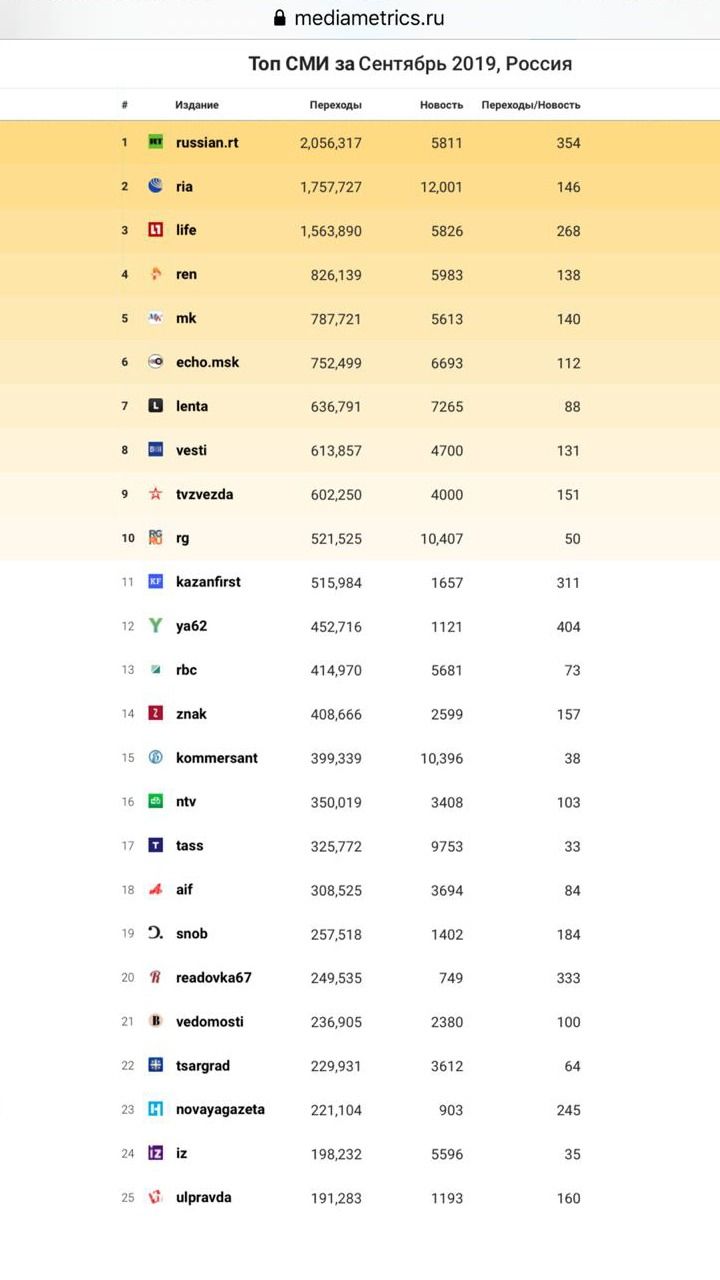
Task: Click the tvzvezda red star icon
Action: 156,494
